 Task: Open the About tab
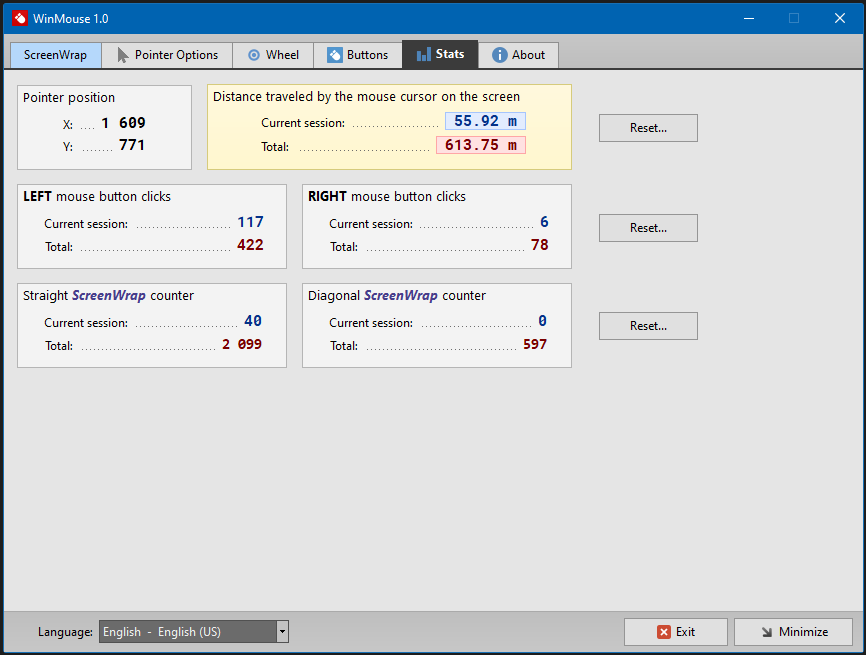click(518, 55)
